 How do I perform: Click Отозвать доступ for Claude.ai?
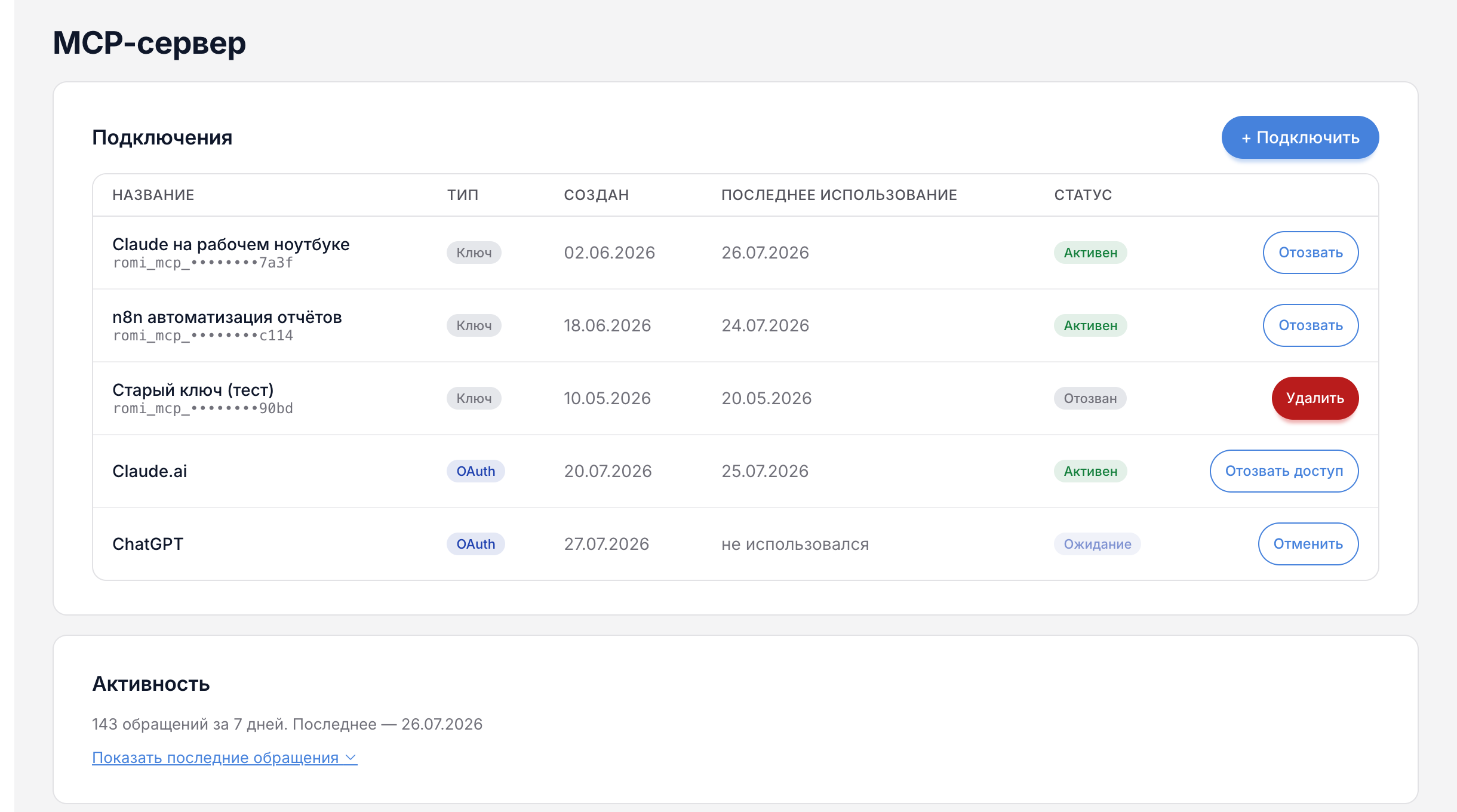(x=1284, y=471)
